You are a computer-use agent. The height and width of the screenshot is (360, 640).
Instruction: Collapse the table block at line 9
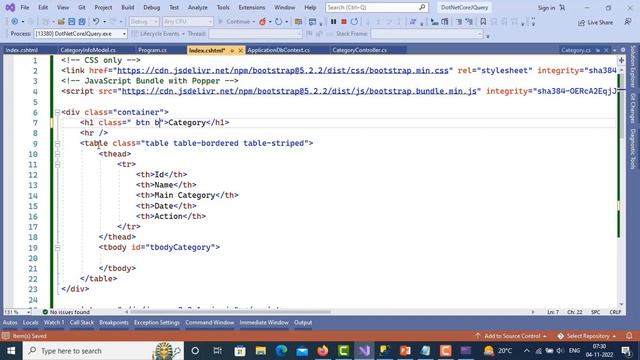point(58,144)
